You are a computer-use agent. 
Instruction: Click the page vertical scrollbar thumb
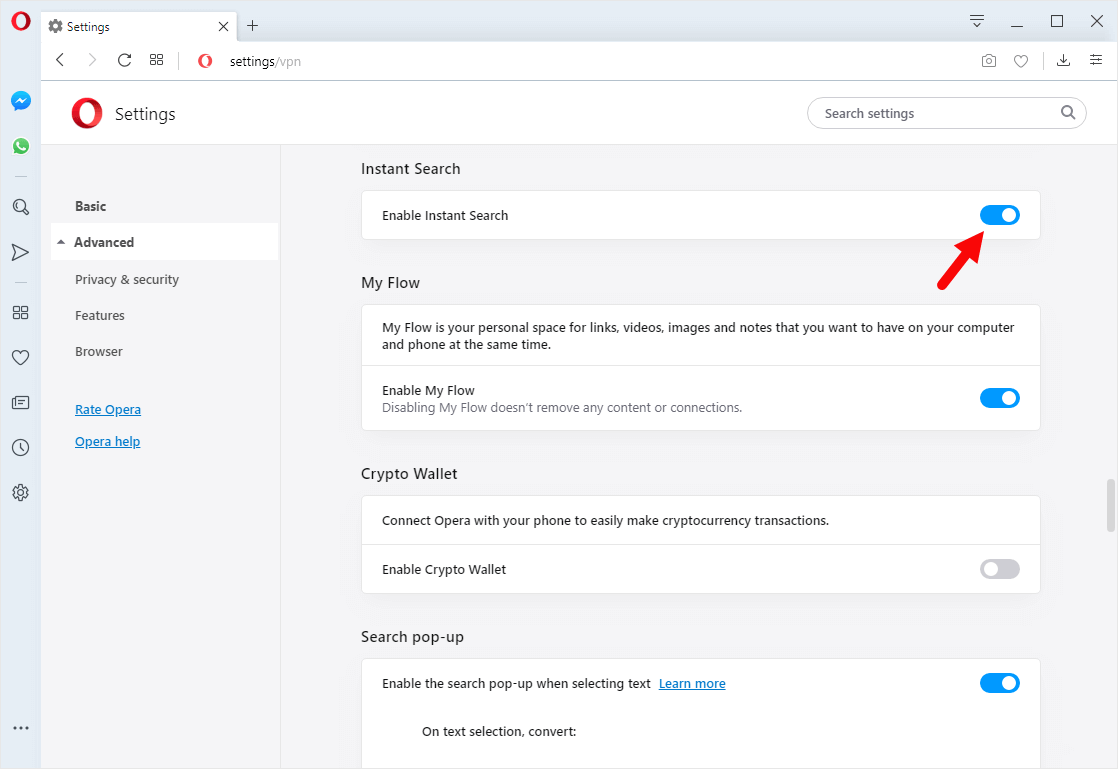[1110, 505]
